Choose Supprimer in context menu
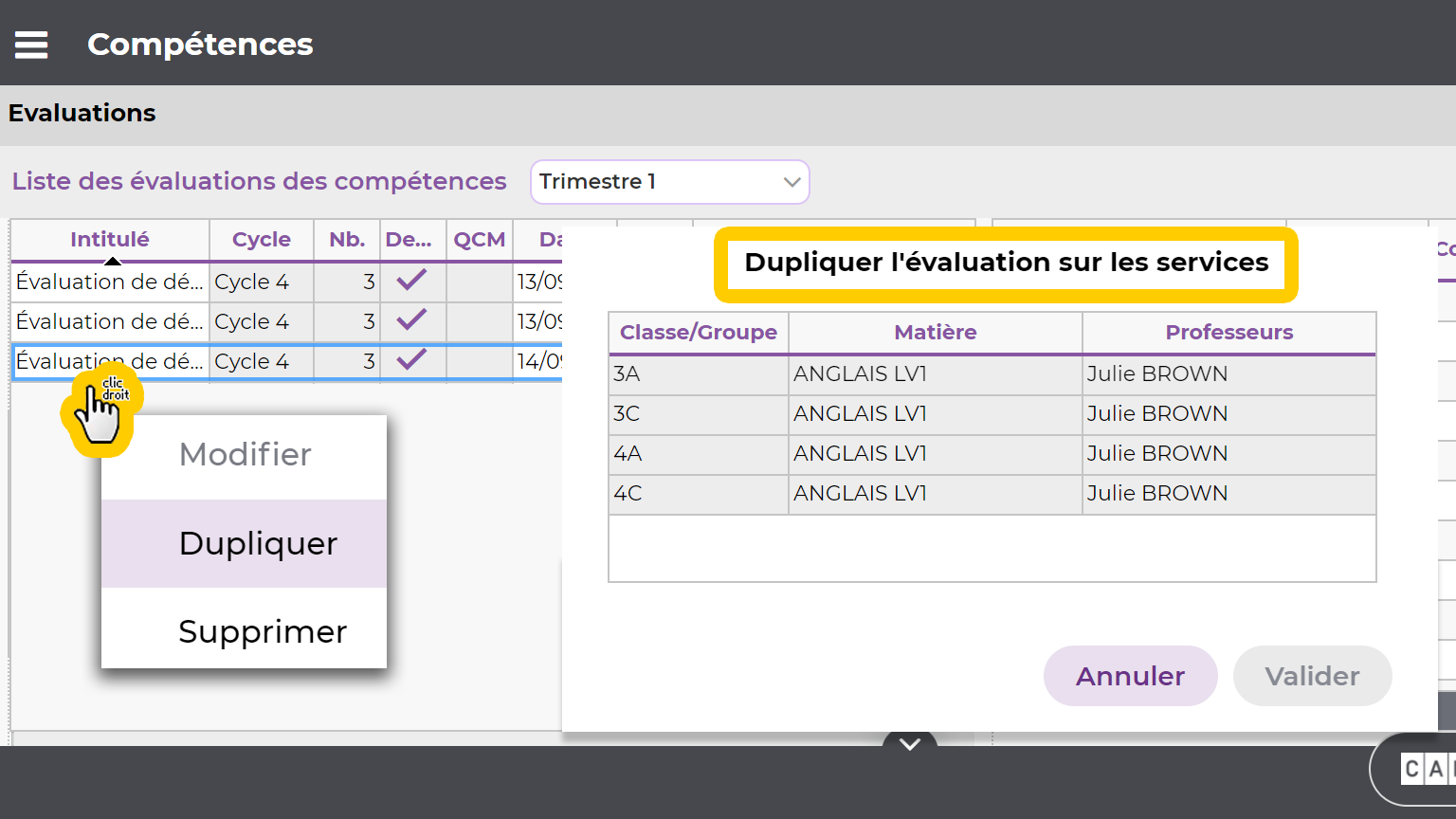The image size is (1456, 819). [245, 631]
